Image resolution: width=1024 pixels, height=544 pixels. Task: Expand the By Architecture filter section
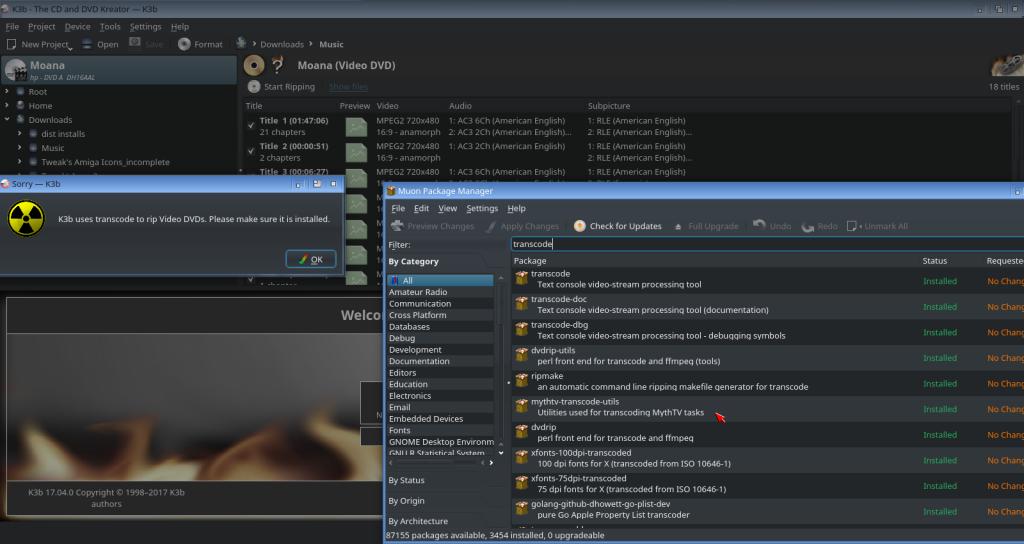(x=418, y=521)
